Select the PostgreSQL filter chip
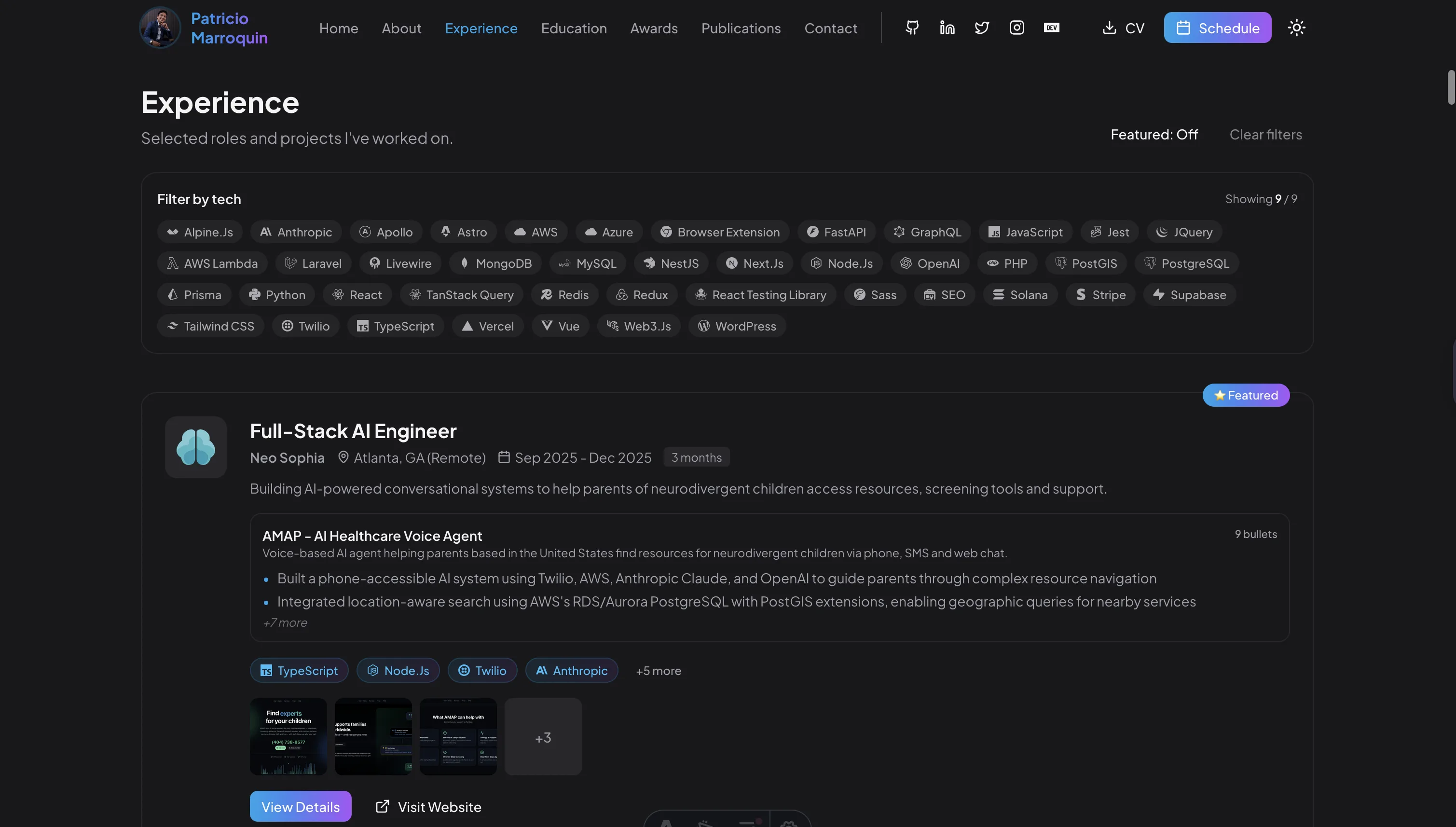 click(x=1187, y=263)
